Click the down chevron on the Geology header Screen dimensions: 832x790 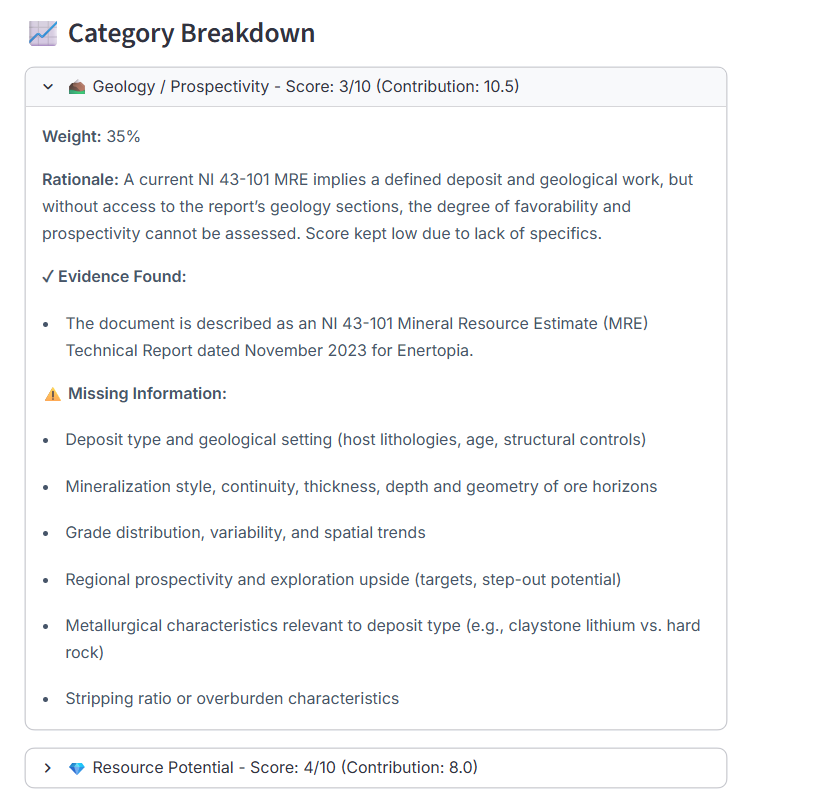click(x=47, y=87)
